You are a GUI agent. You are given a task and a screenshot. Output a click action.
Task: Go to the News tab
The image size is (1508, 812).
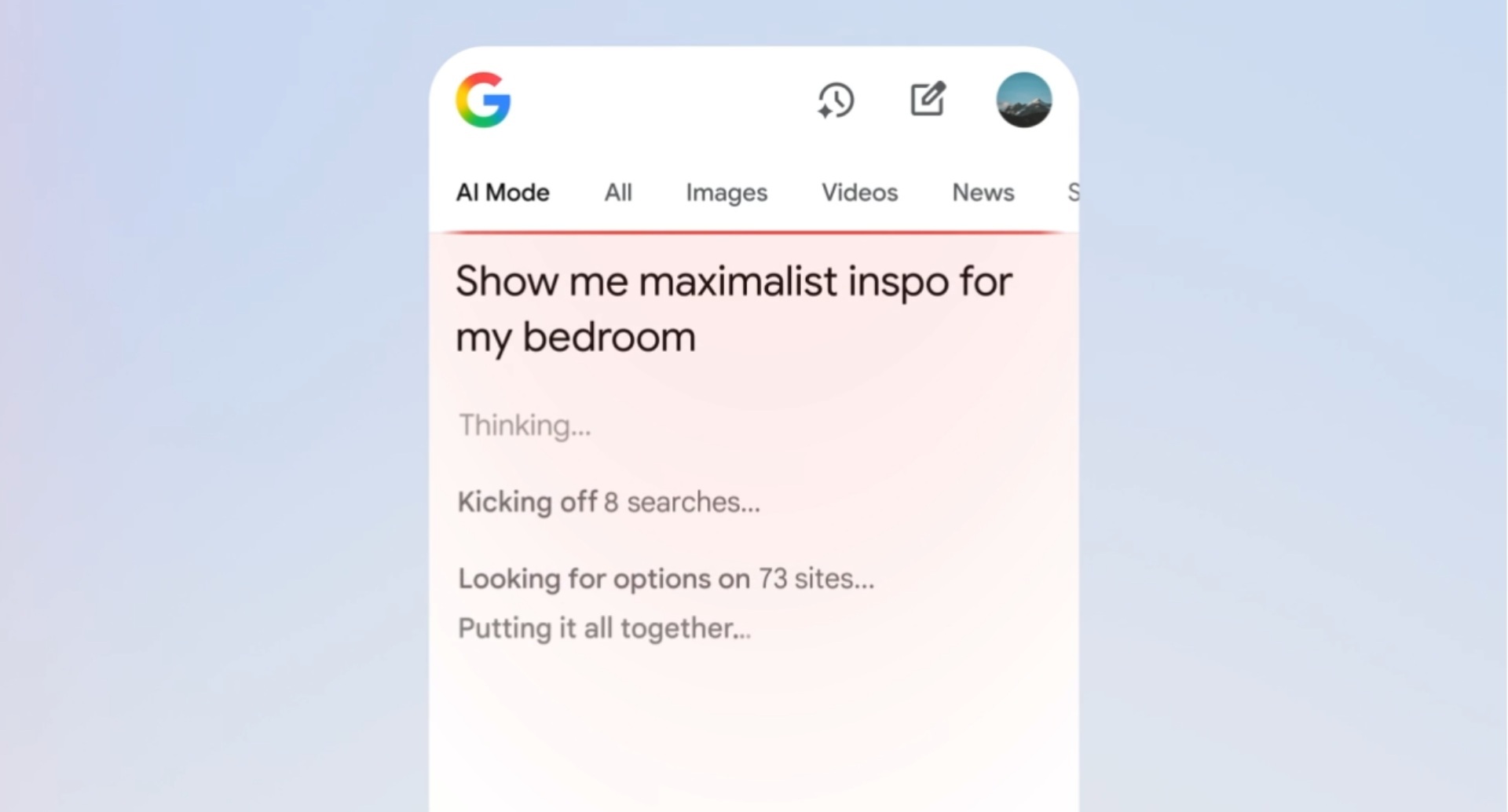pos(983,192)
